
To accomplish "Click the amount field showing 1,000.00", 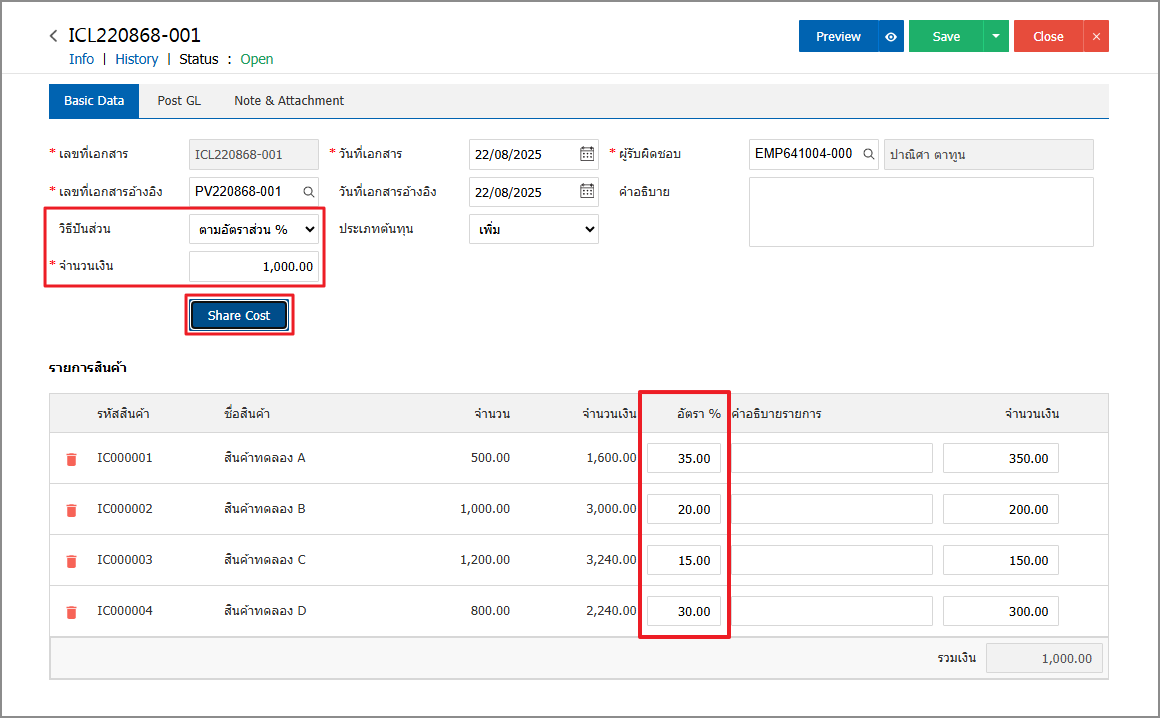I will point(254,267).
